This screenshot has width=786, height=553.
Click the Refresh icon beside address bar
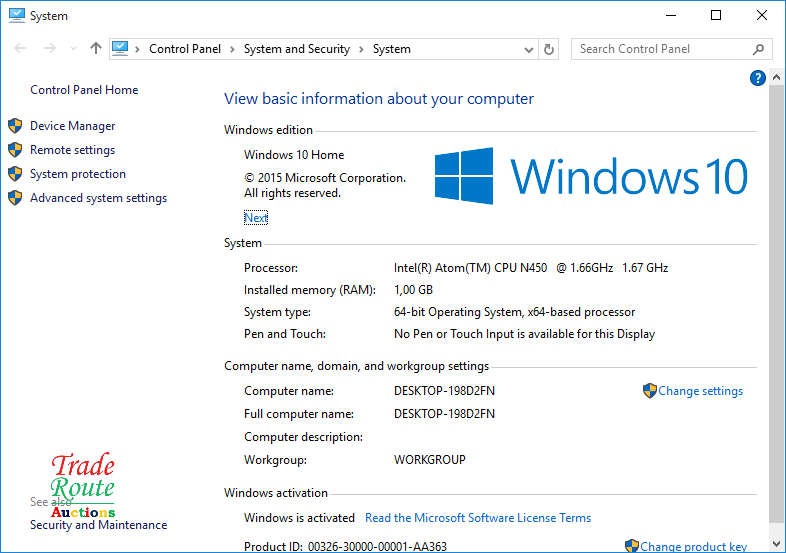pyautogui.click(x=549, y=49)
